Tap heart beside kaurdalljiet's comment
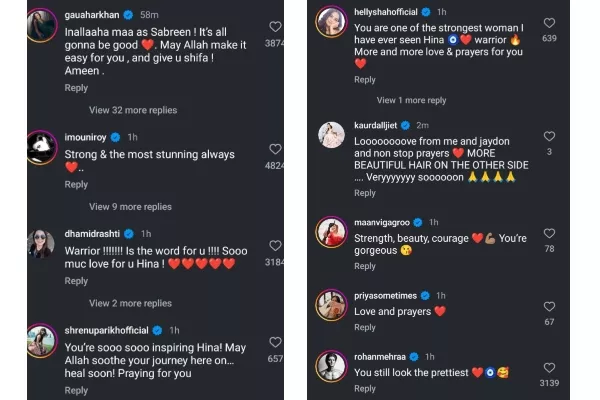The width and height of the screenshot is (600, 400). pos(549,136)
